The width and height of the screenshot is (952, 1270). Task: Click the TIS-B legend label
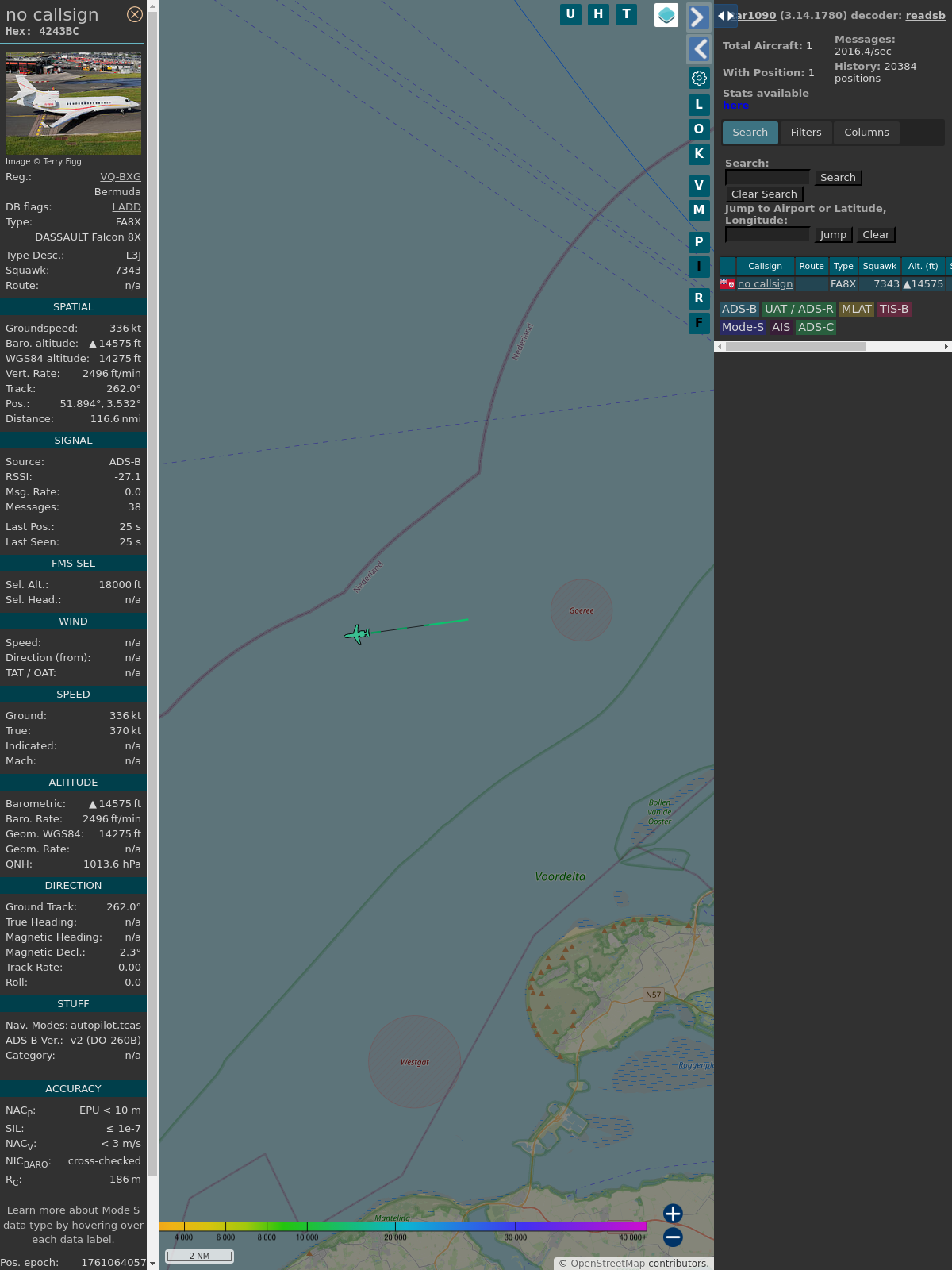pos(894,310)
